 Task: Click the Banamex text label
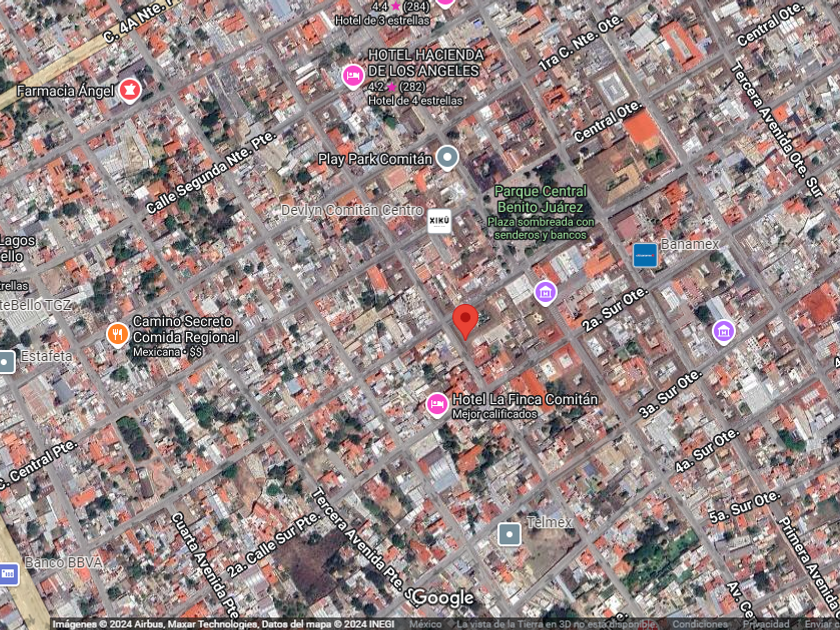(x=690, y=244)
